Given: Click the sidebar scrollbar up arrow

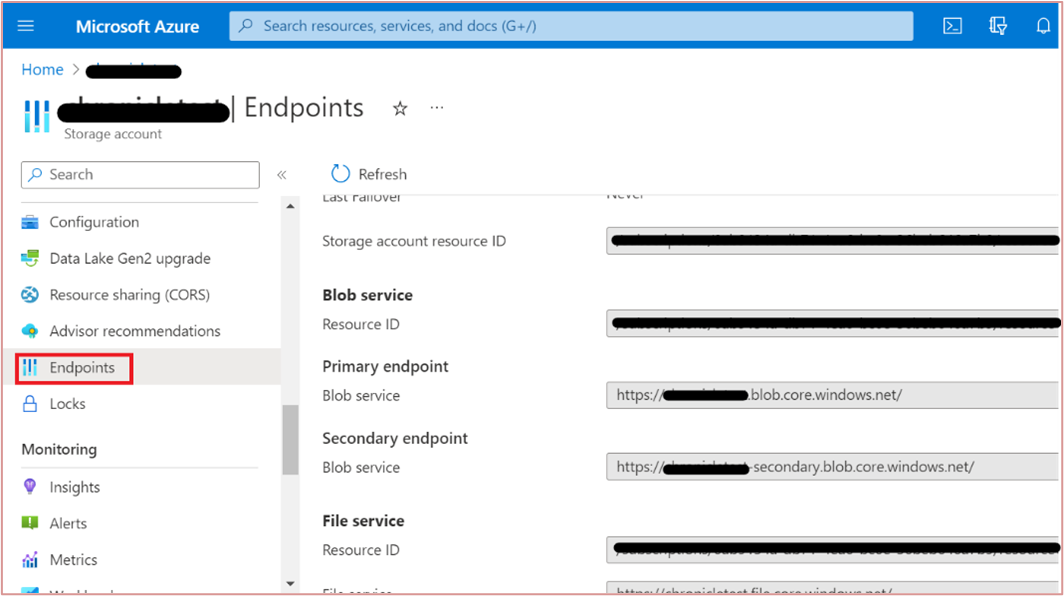Looking at the screenshot, I should [x=290, y=206].
